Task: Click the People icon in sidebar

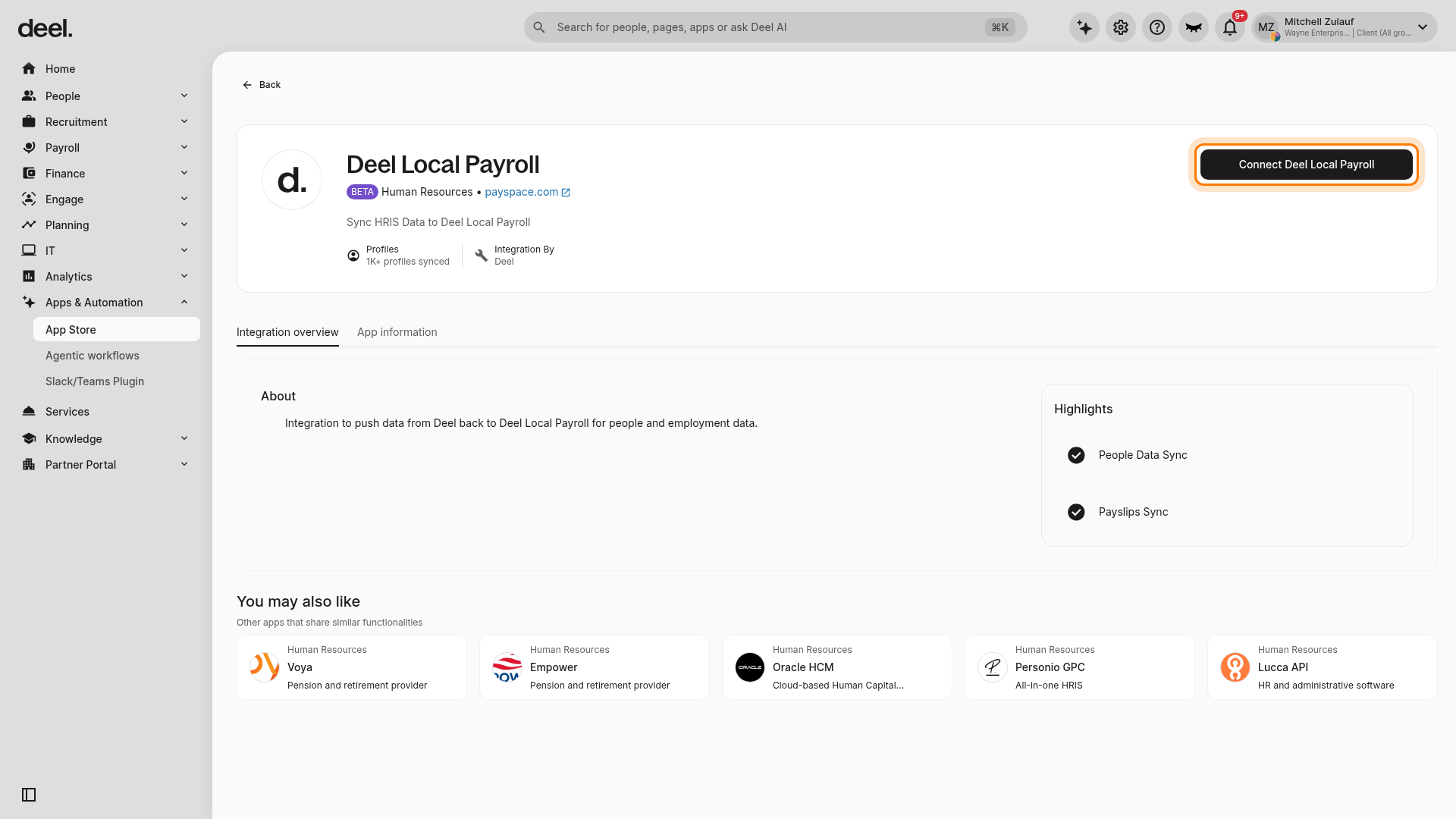Action: click(29, 96)
